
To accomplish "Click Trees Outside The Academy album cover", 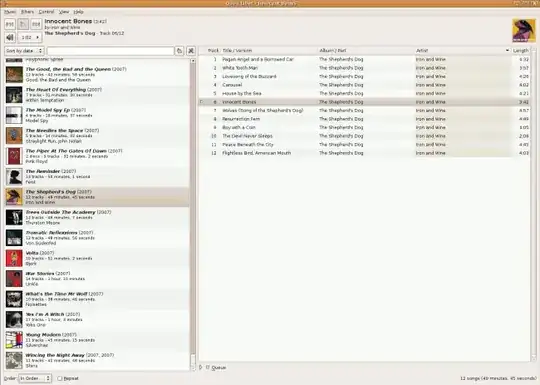I will click(x=14, y=217).
